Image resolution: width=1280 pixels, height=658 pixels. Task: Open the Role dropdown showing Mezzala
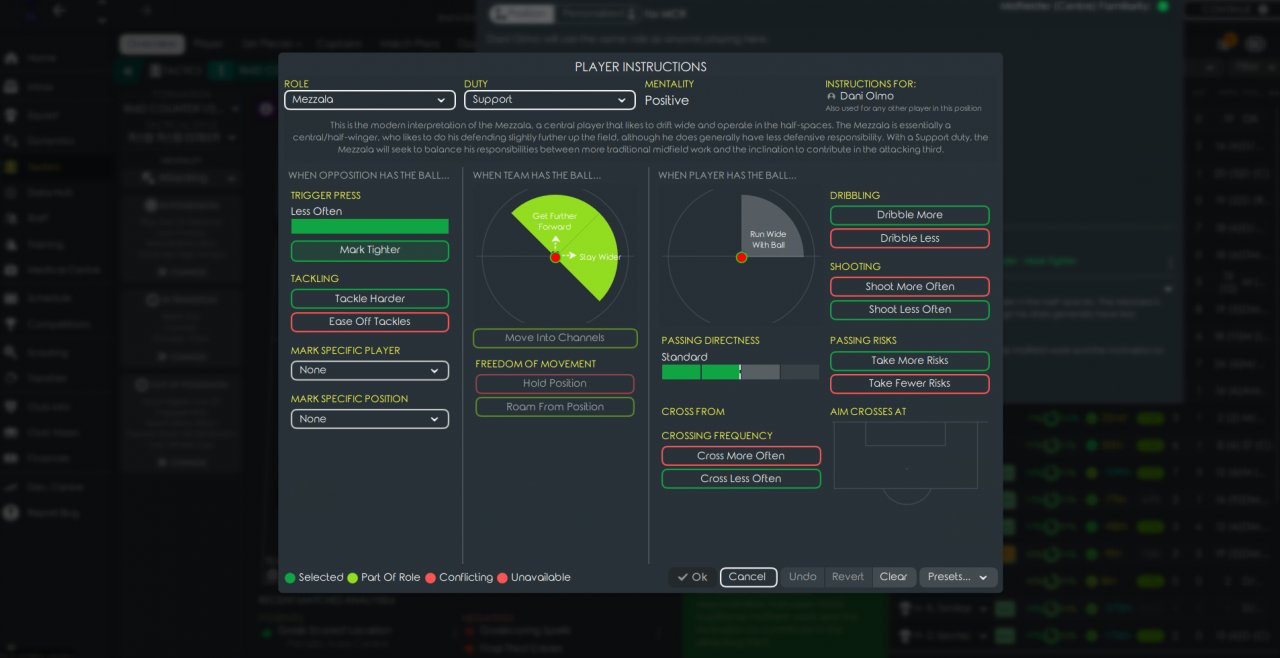tap(370, 100)
